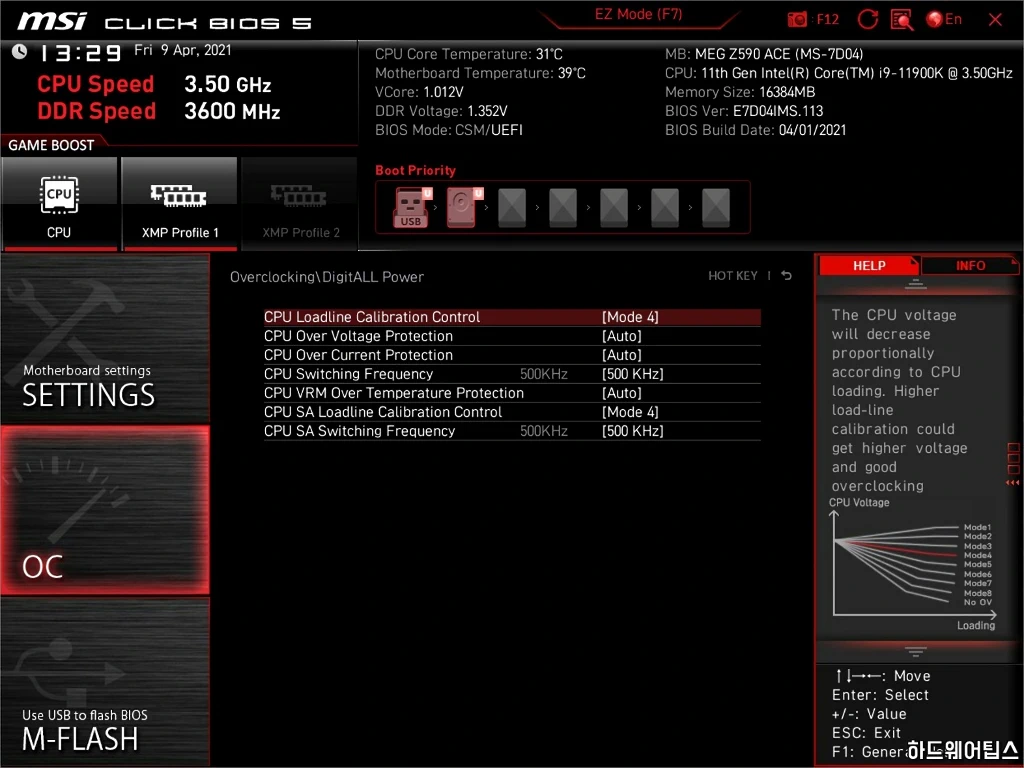Open CPU SA Loadline Calibration Control [Mode 4] dropdown
Viewport: 1024px width, 768px height.
pos(630,411)
